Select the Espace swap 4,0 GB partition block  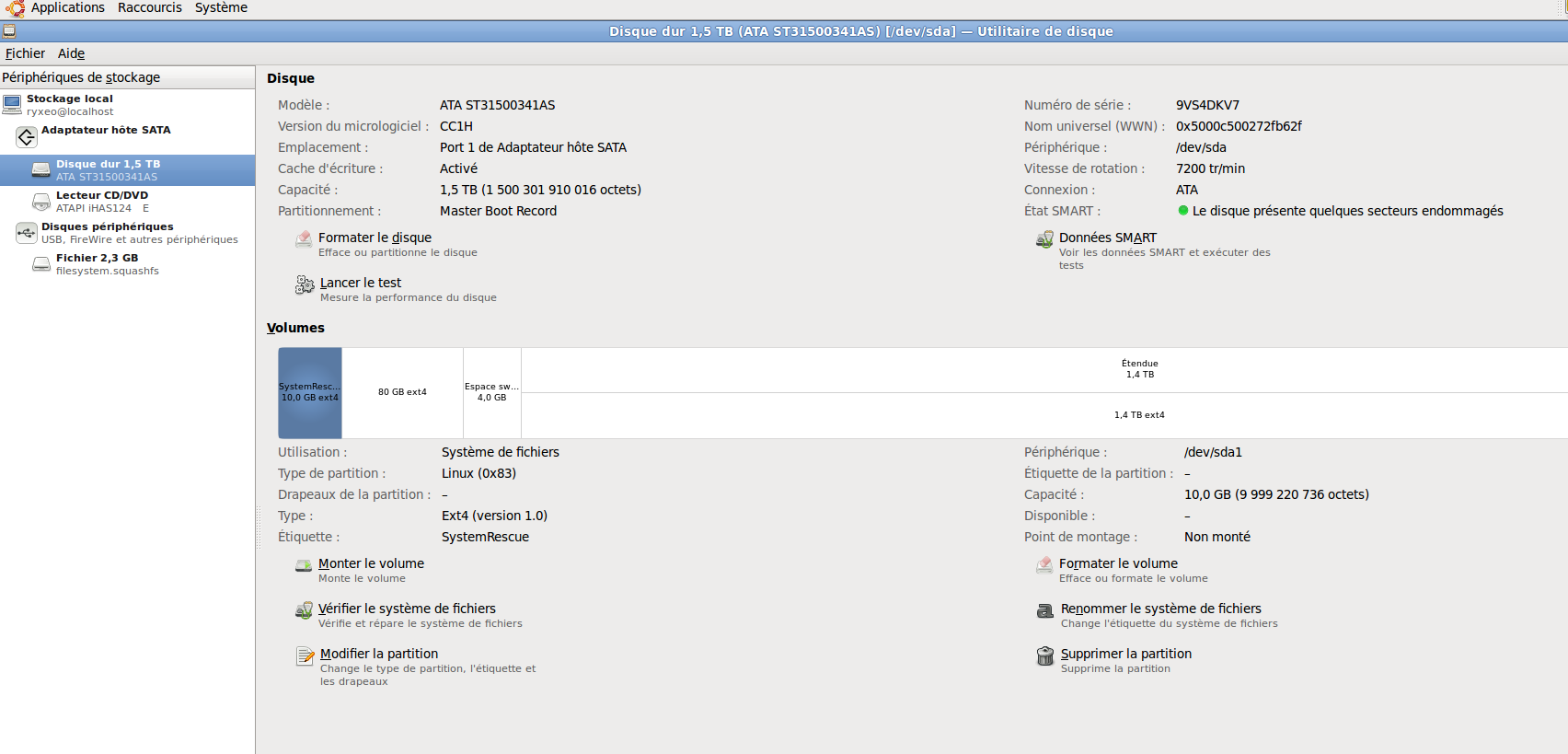492,393
